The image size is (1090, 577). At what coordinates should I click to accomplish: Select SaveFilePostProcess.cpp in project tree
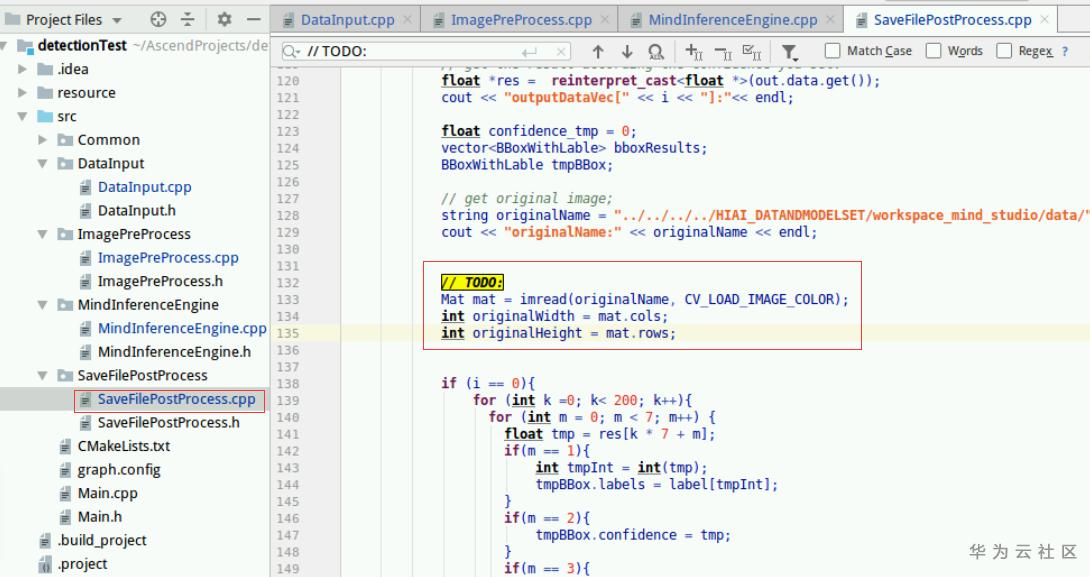(x=176, y=399)
